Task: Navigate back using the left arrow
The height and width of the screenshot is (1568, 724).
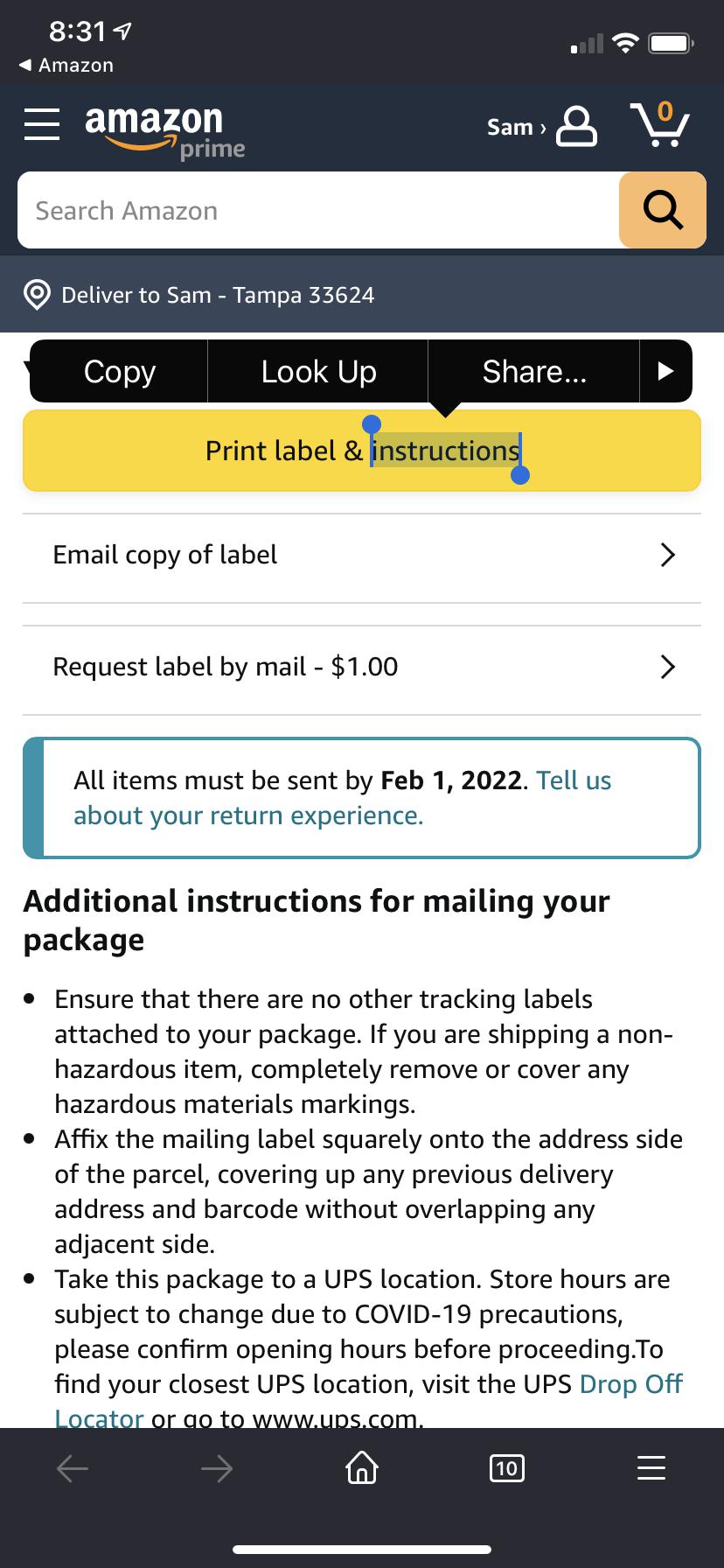Action: 73,1468
